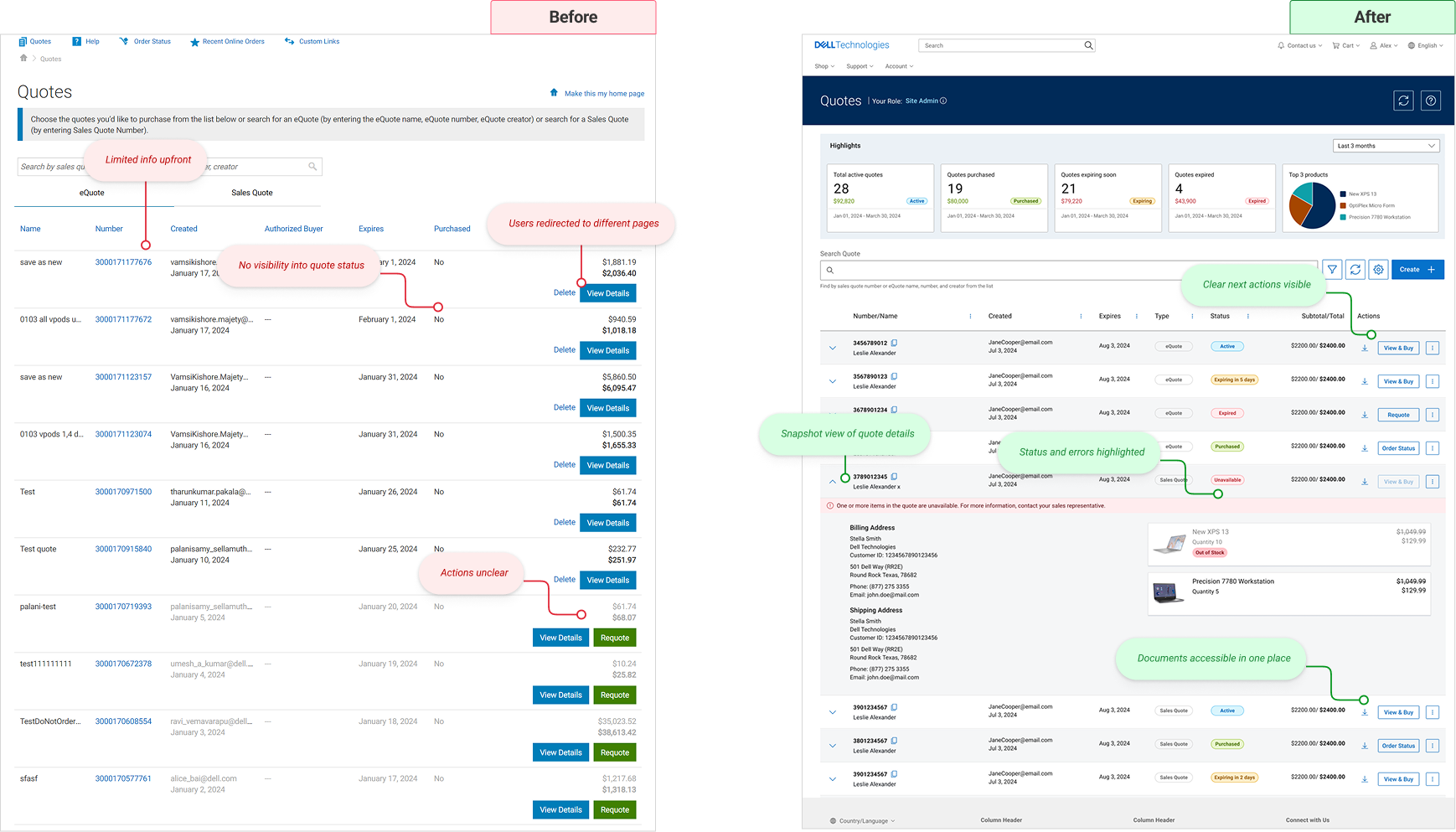Image resolution: width=1456 pixels, height=832 pixels.
Task: Open Status column options menu
Action: tap(1248, 316)
